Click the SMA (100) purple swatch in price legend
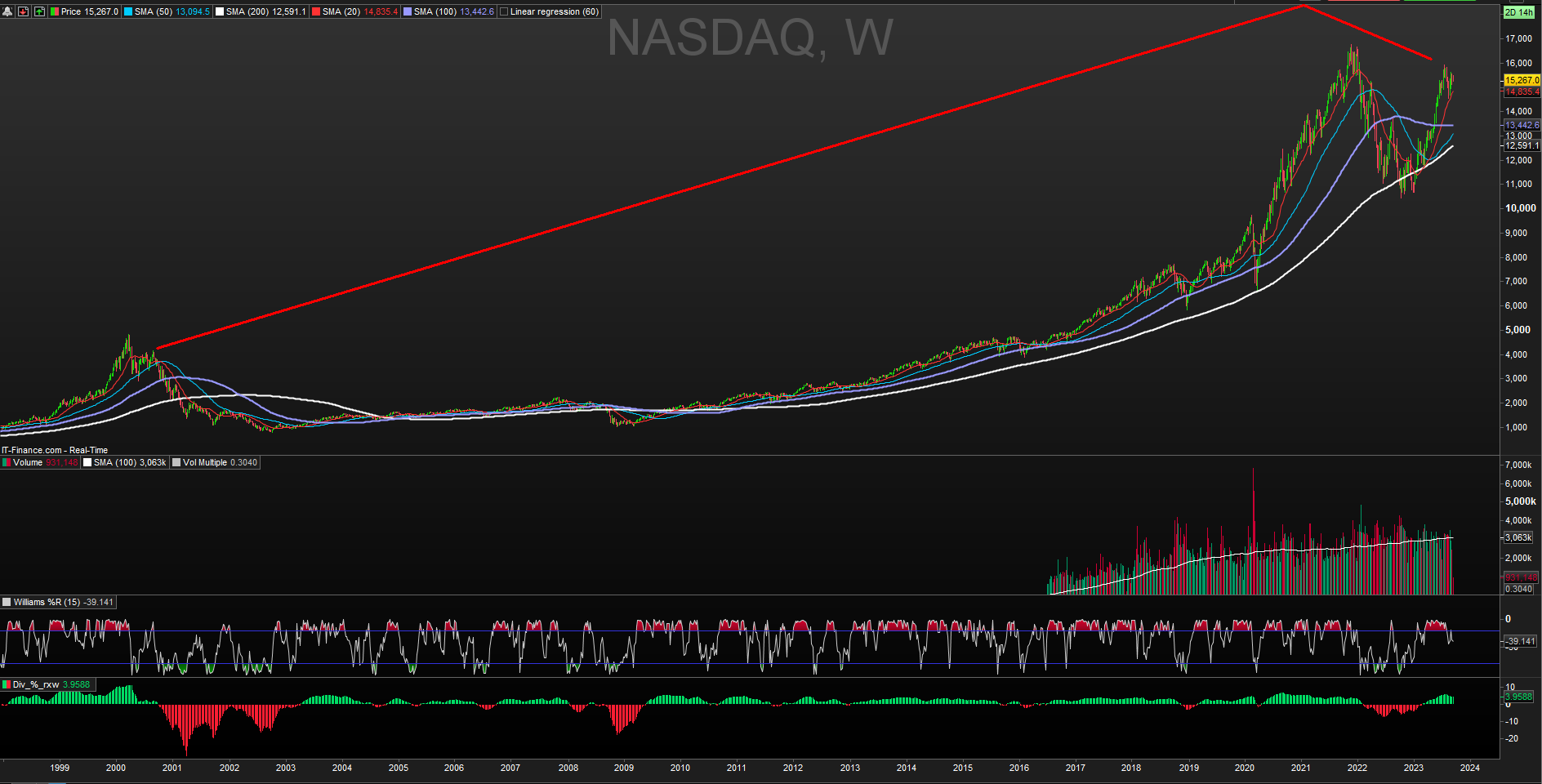 (x=408, y=12)
